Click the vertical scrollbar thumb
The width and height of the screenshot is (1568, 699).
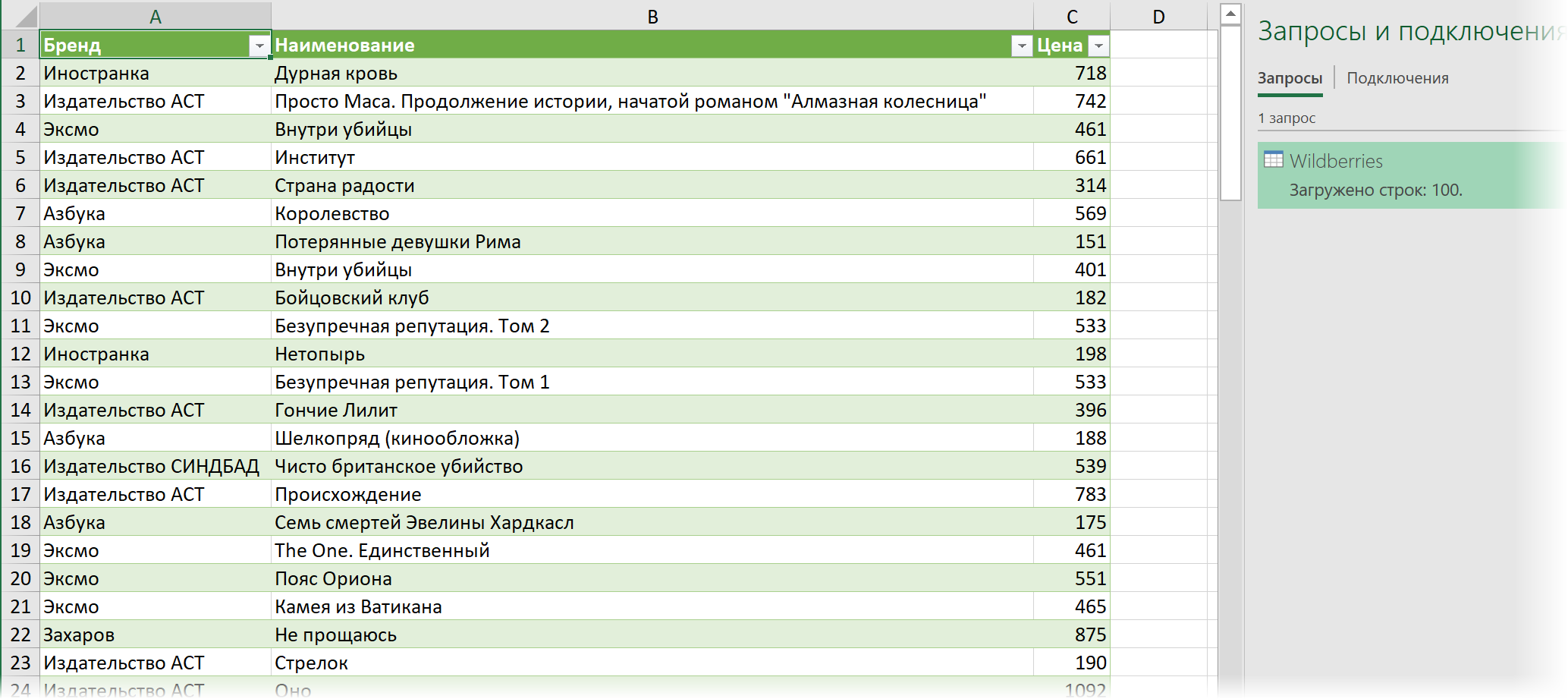[1230, 112]
